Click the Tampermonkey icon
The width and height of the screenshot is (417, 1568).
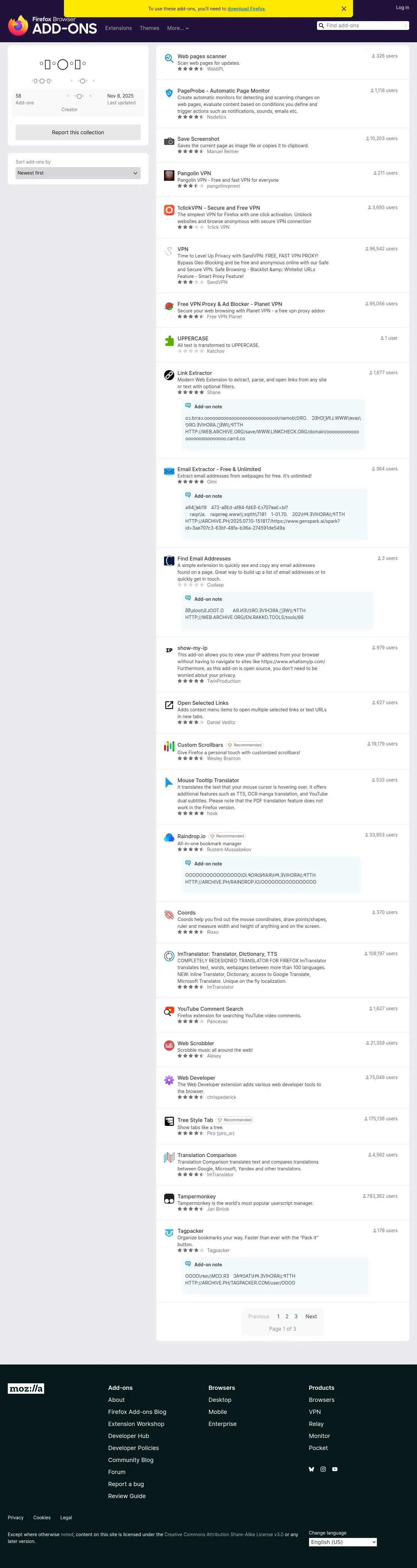point(169,1199)
